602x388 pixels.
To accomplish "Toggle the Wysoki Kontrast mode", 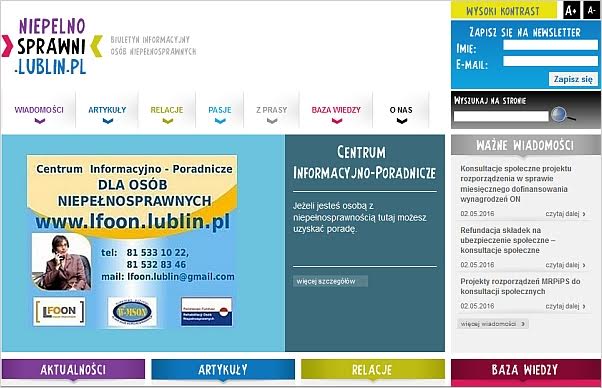I will [503, 10].
